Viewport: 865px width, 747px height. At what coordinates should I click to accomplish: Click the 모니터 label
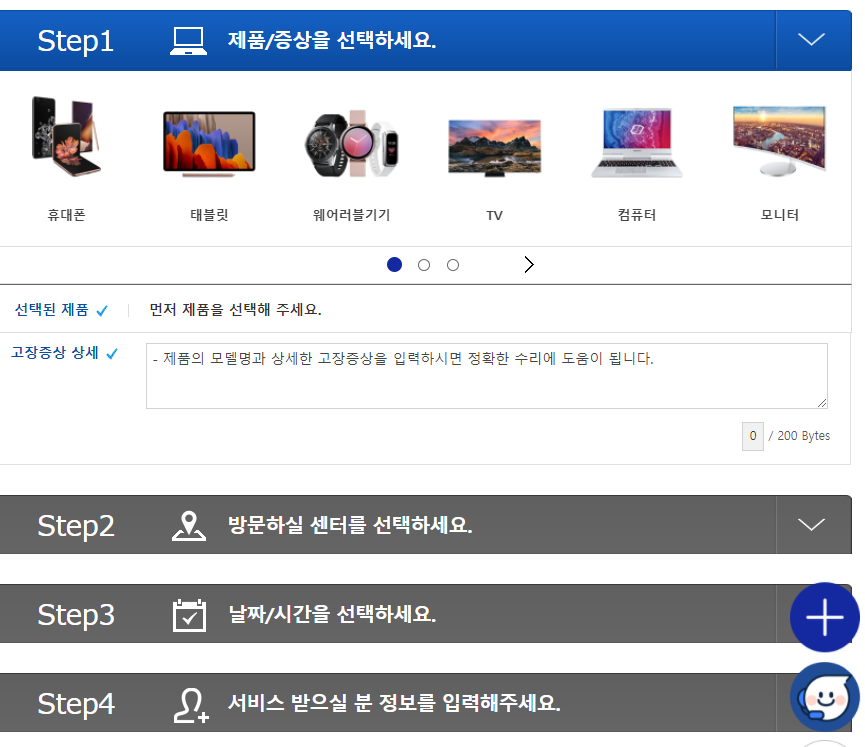pos(779,215)
